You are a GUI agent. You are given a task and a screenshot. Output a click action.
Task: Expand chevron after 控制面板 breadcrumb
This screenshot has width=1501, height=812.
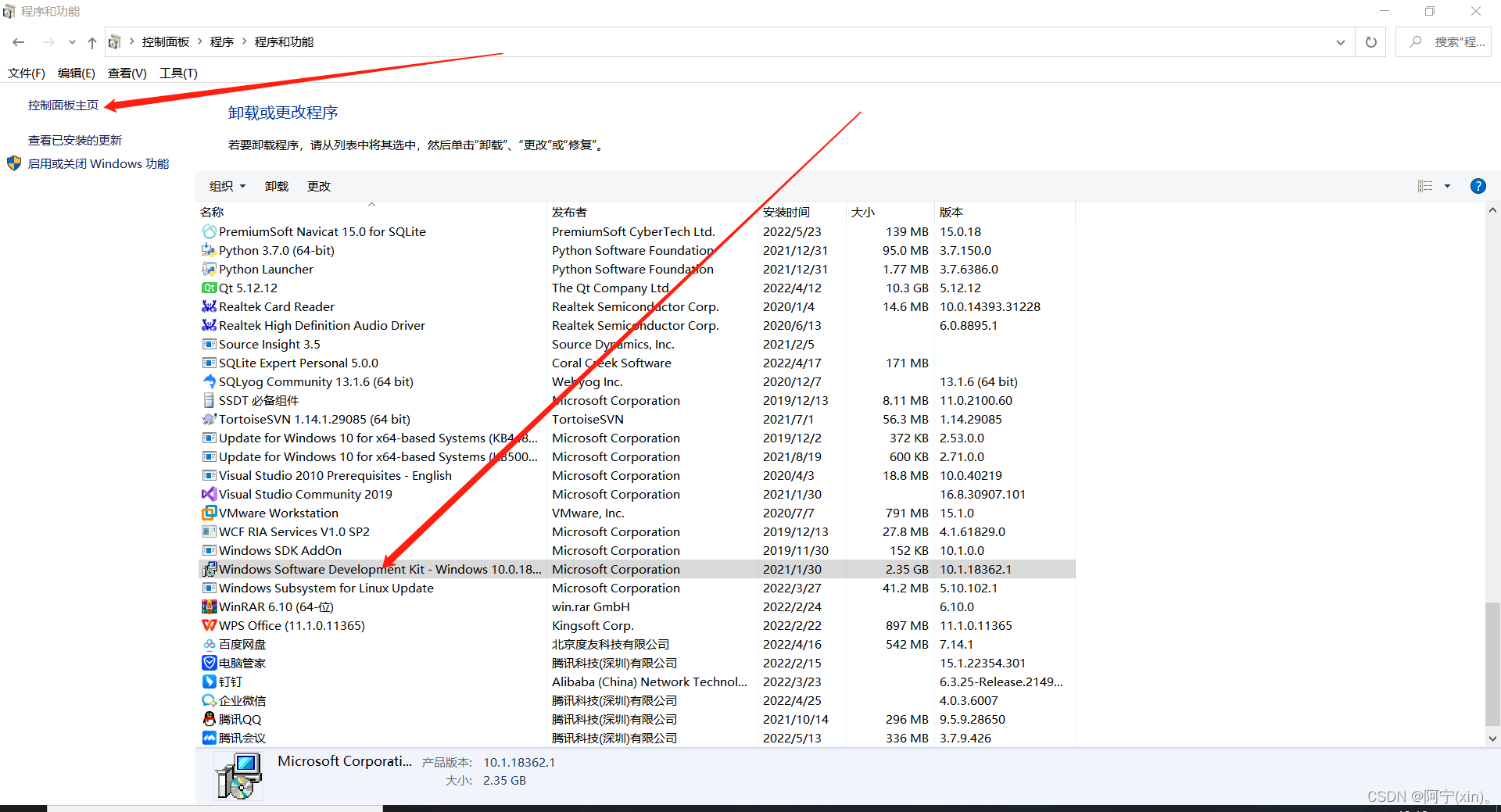point(200,42)
